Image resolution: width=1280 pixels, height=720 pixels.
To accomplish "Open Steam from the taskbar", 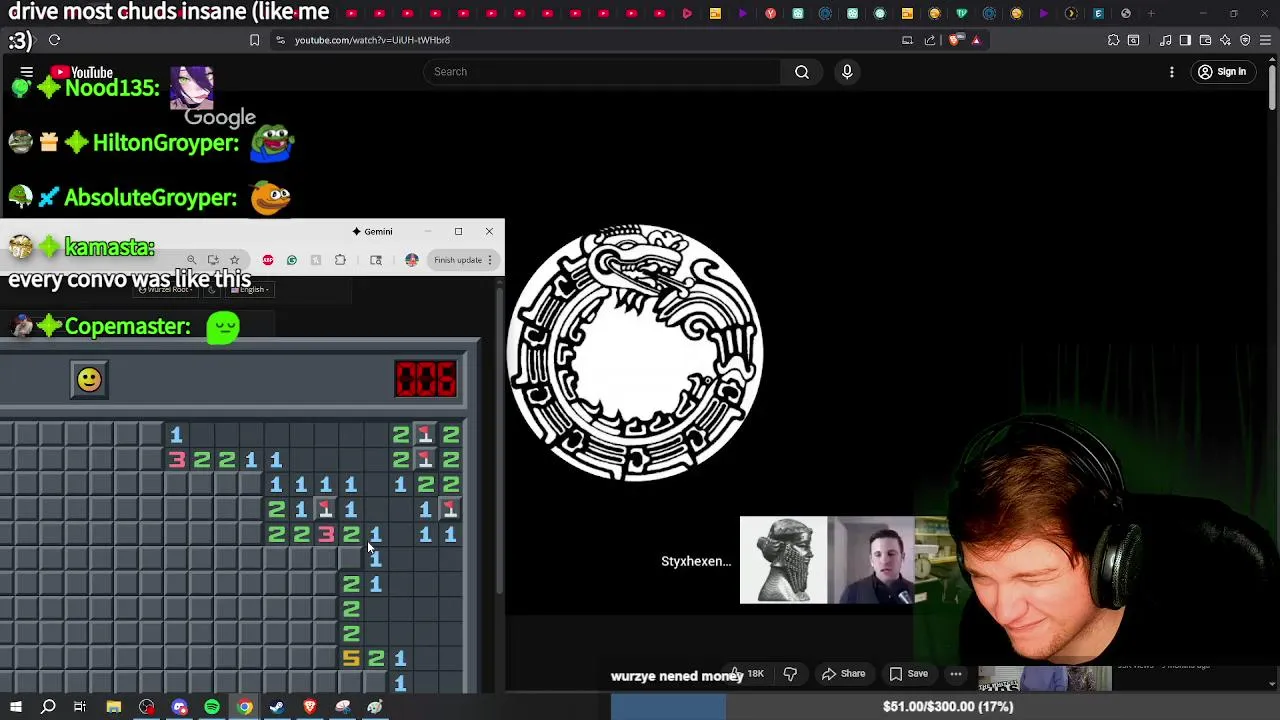I will 277,707.
